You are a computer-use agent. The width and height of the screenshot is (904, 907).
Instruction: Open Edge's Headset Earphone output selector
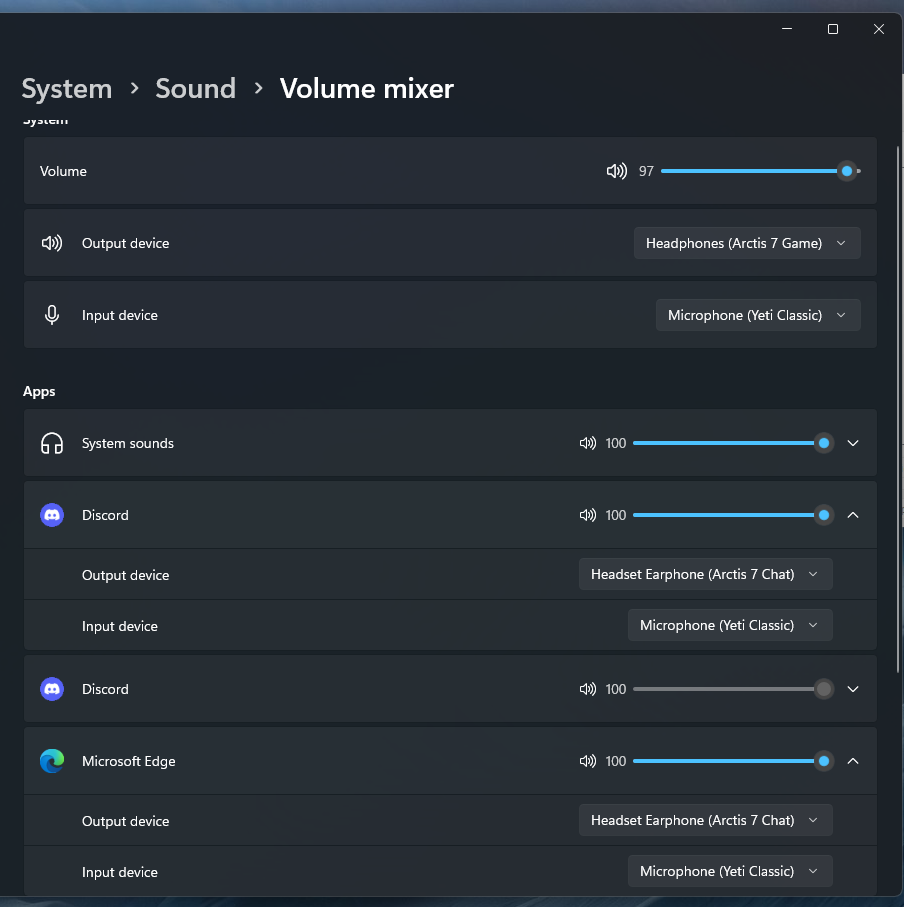(705, 820)
